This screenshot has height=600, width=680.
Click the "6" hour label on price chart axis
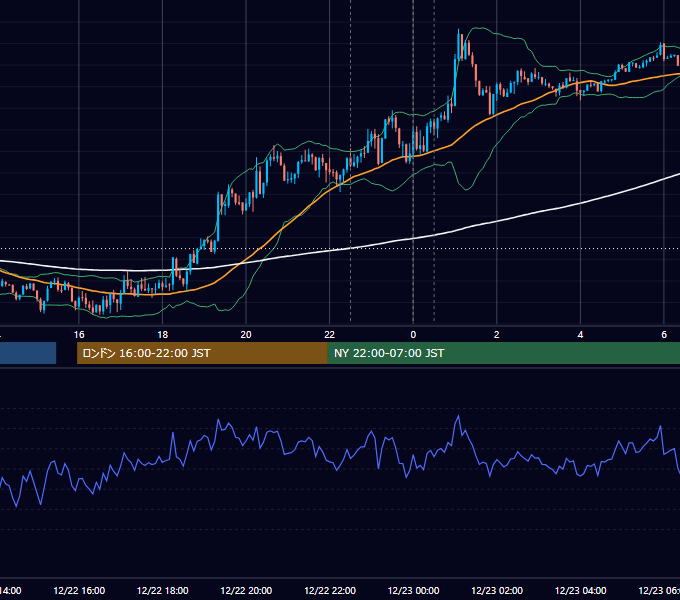point(664,335)
